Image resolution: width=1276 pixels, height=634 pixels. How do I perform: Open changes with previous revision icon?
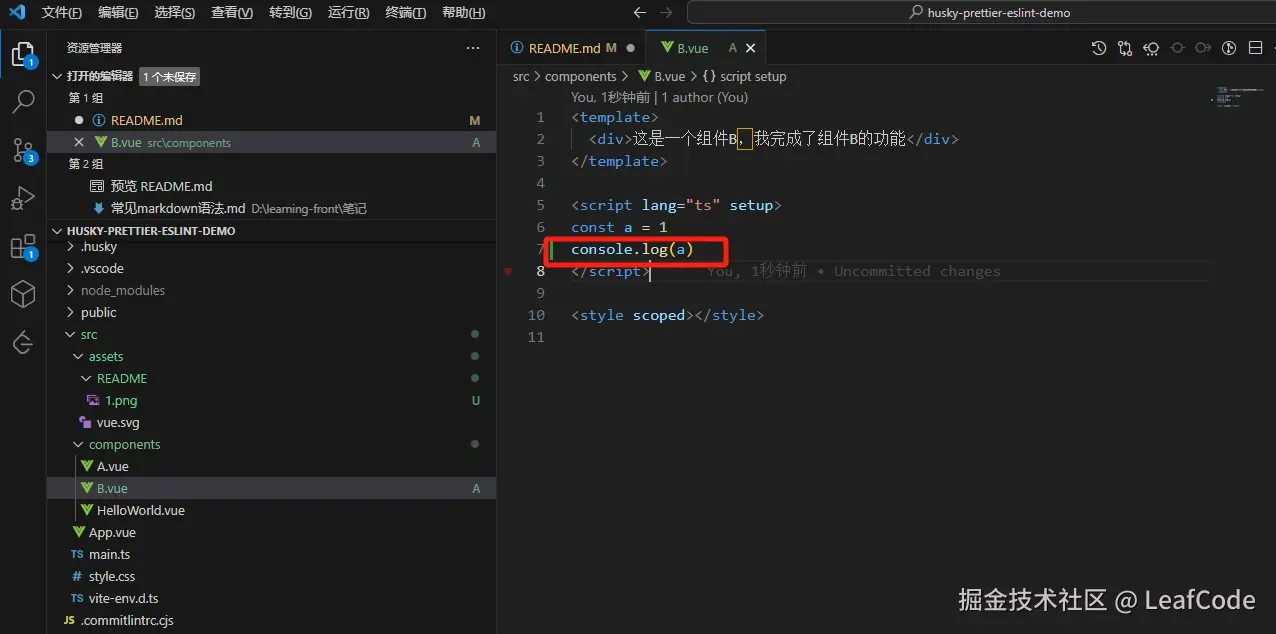[x=1151, y=48]
